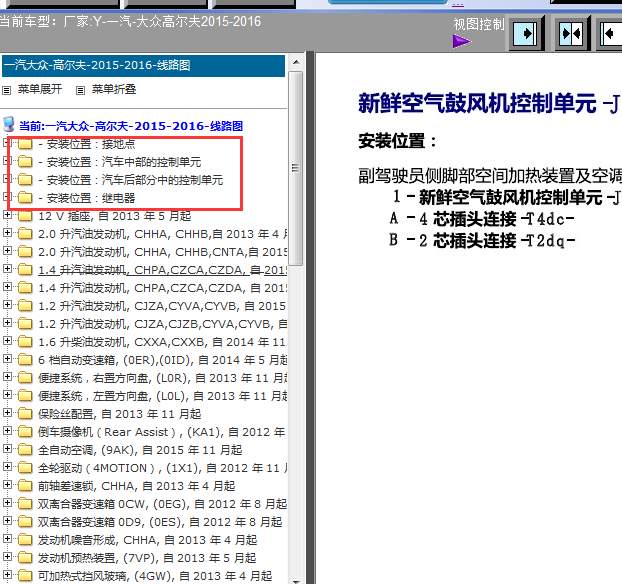This screenshot has width=622, height=584.
Task: Expand the 12 V 插座 tree node
Action: pos(7,215)
